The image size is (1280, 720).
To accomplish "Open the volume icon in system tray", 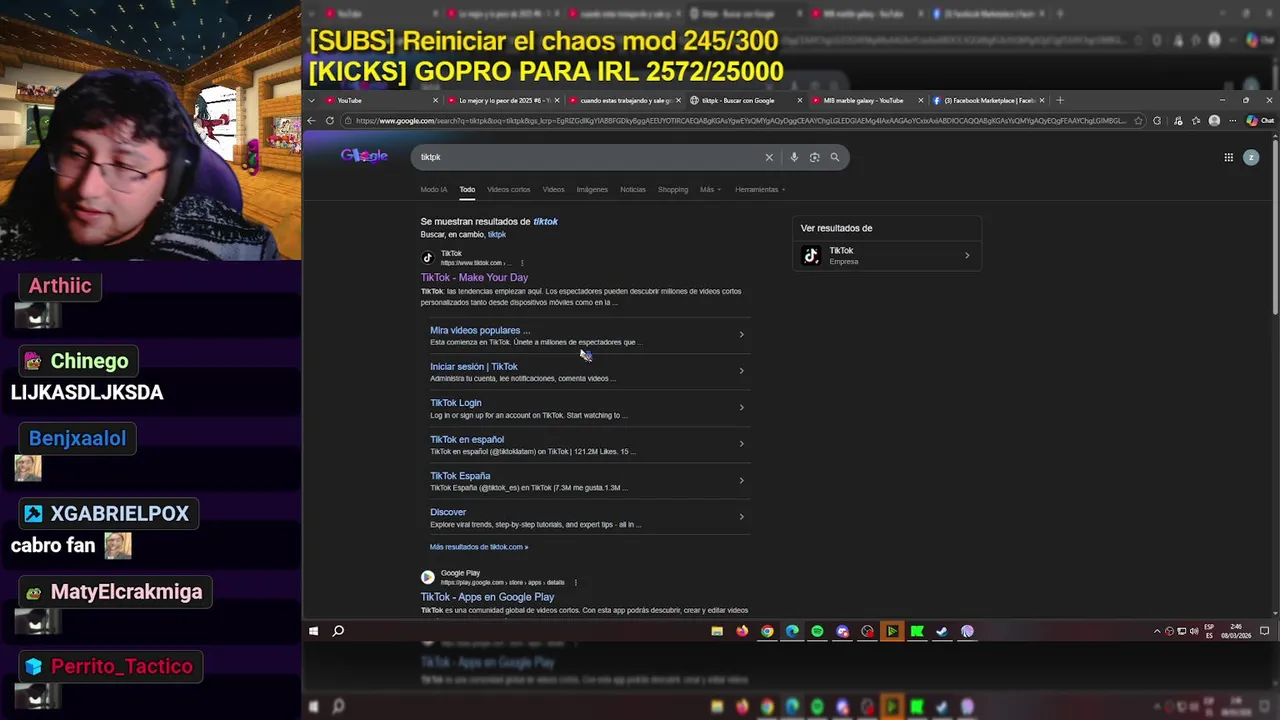I will click(x=1194, y=631).
